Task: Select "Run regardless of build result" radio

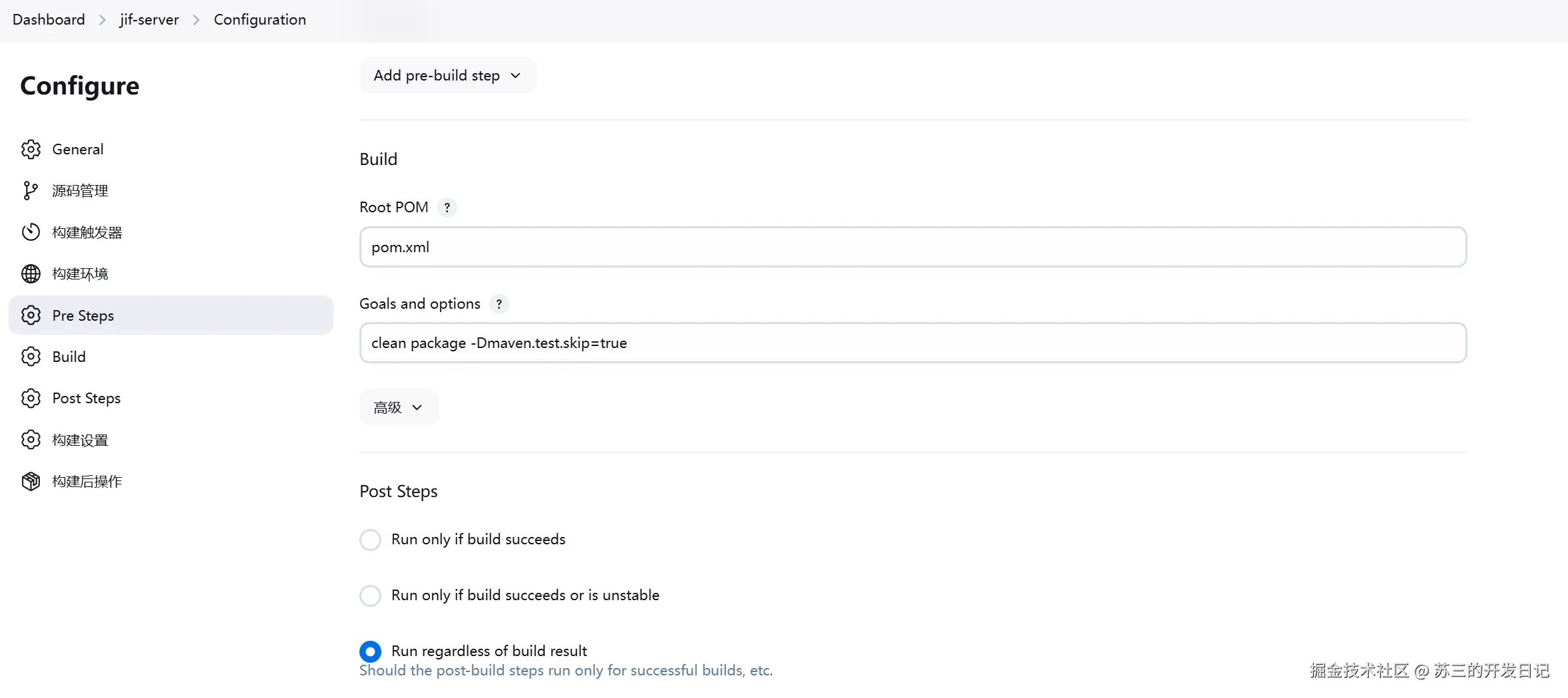Action: [371, 651]
